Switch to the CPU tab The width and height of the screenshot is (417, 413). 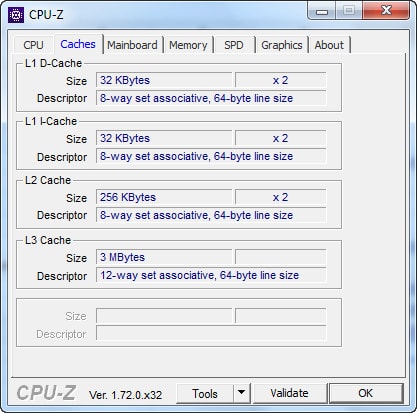pyautogui.click(x=33, y=45)
